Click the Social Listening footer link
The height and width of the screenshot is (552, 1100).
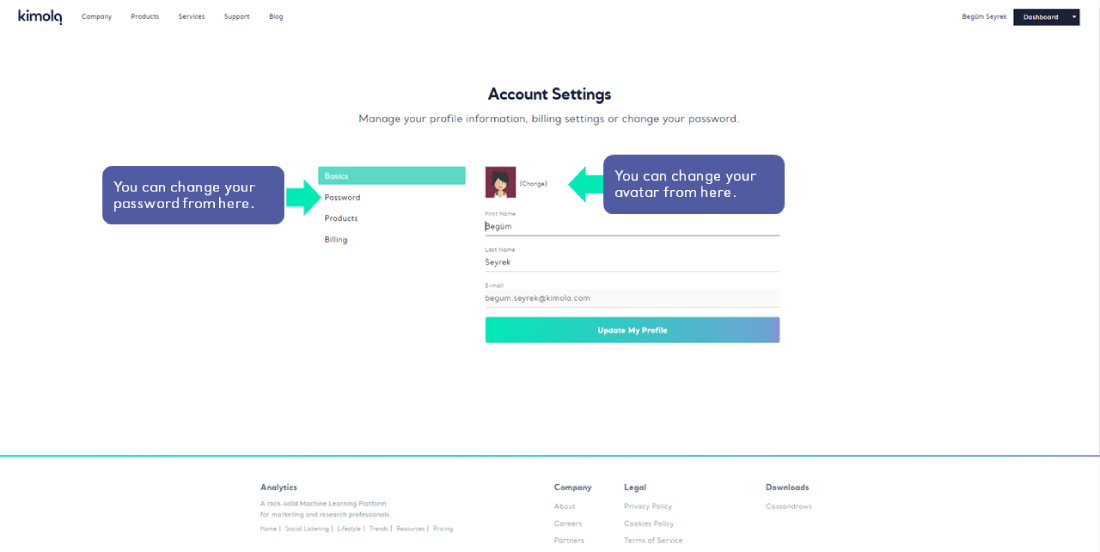(307, 529)
